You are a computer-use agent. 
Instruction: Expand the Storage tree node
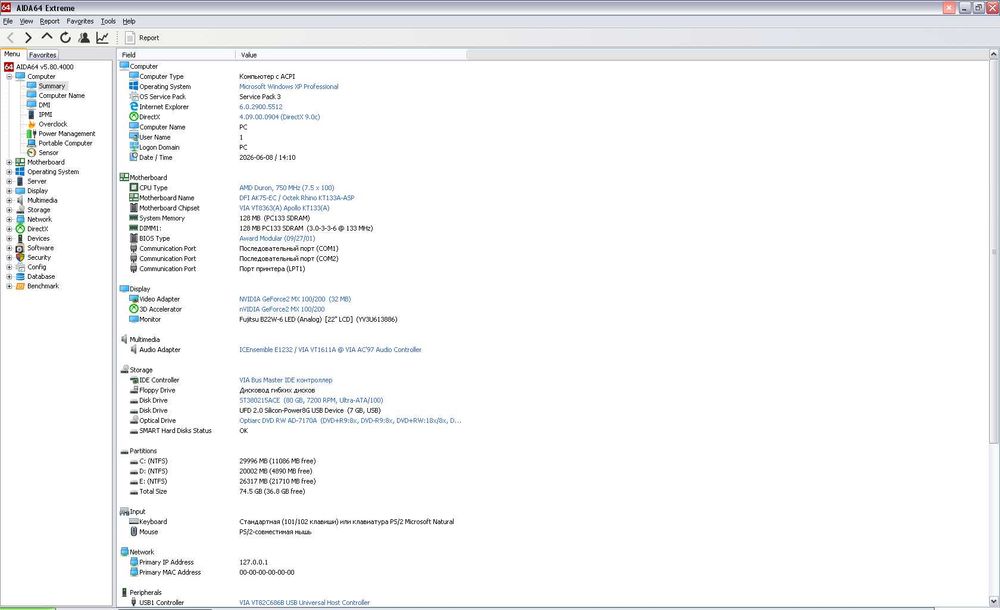[9, 210]
